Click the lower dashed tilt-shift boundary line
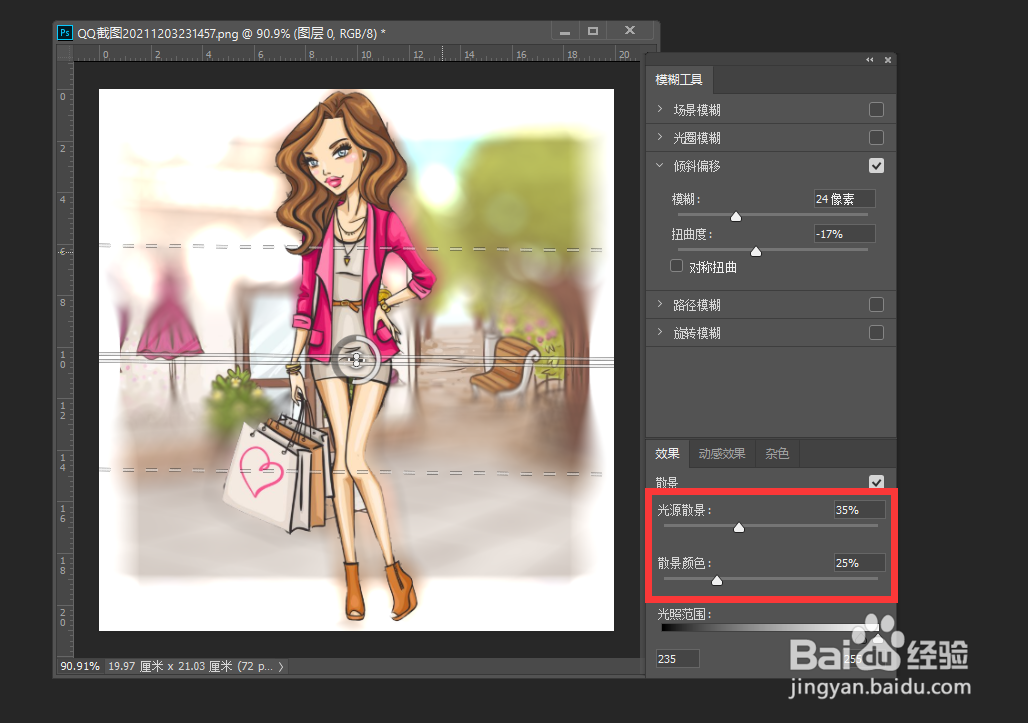 pos(351,471)
